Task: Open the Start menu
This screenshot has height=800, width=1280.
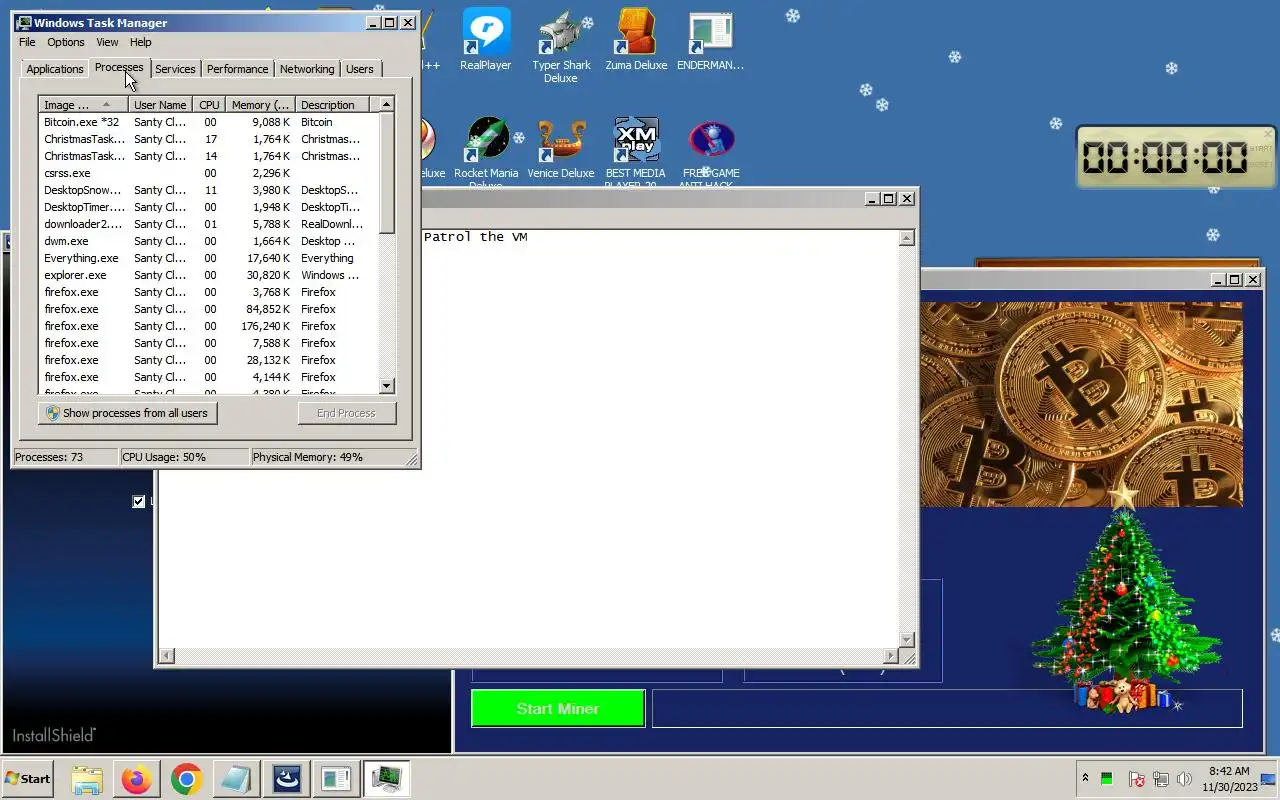Action: click(x=27, y=779)
